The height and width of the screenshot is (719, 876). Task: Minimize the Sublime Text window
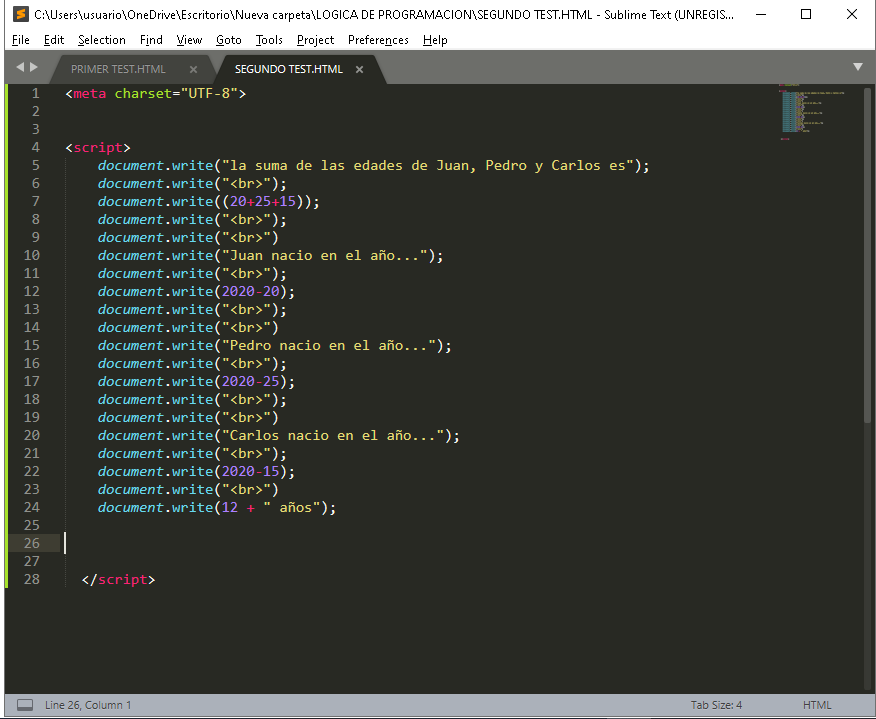pyautogui.click(x=760, y=14)
